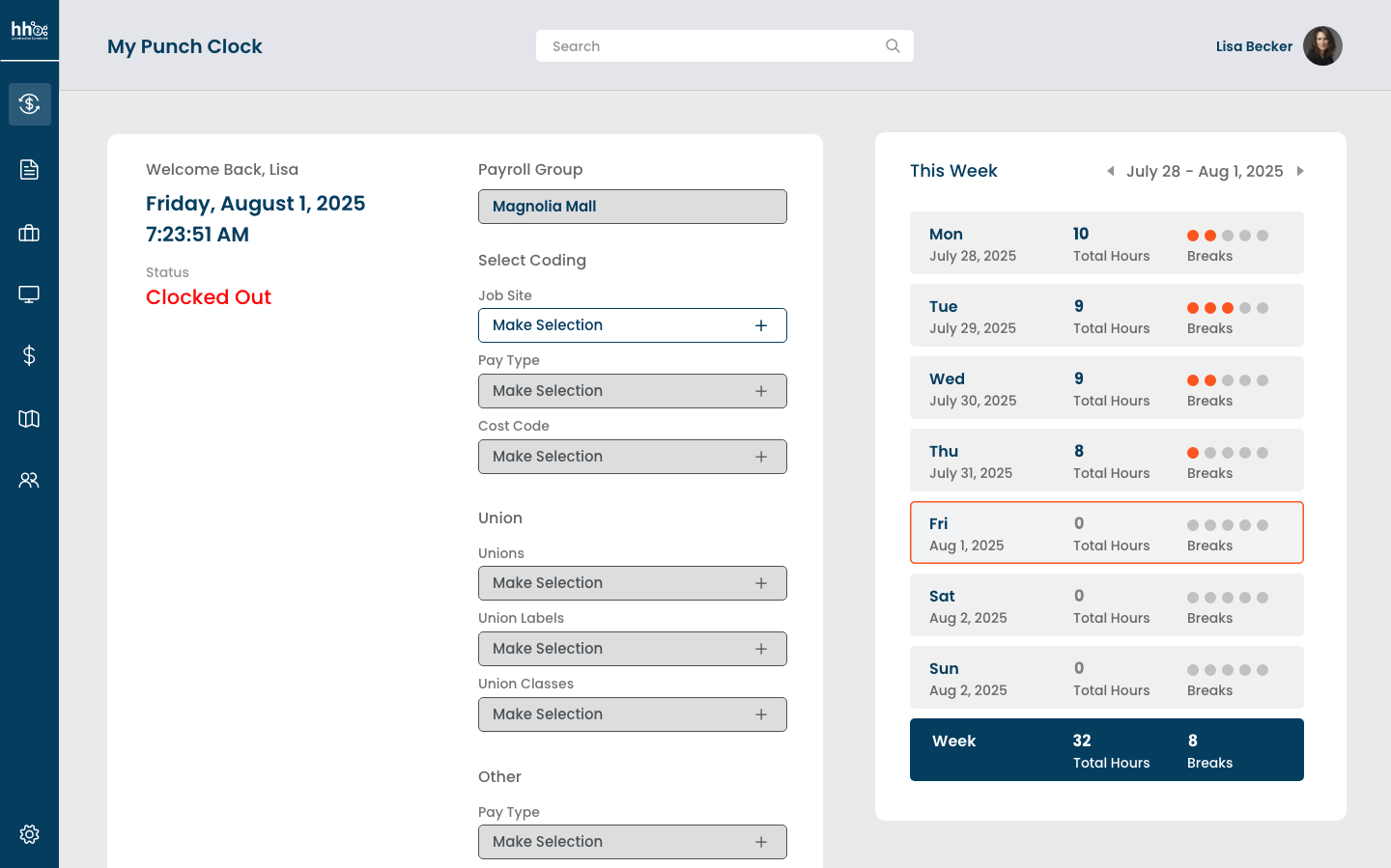Viewport: 1391px width, 868px height.
Task: Click the search magnifier icon
Action: (893, 46)
